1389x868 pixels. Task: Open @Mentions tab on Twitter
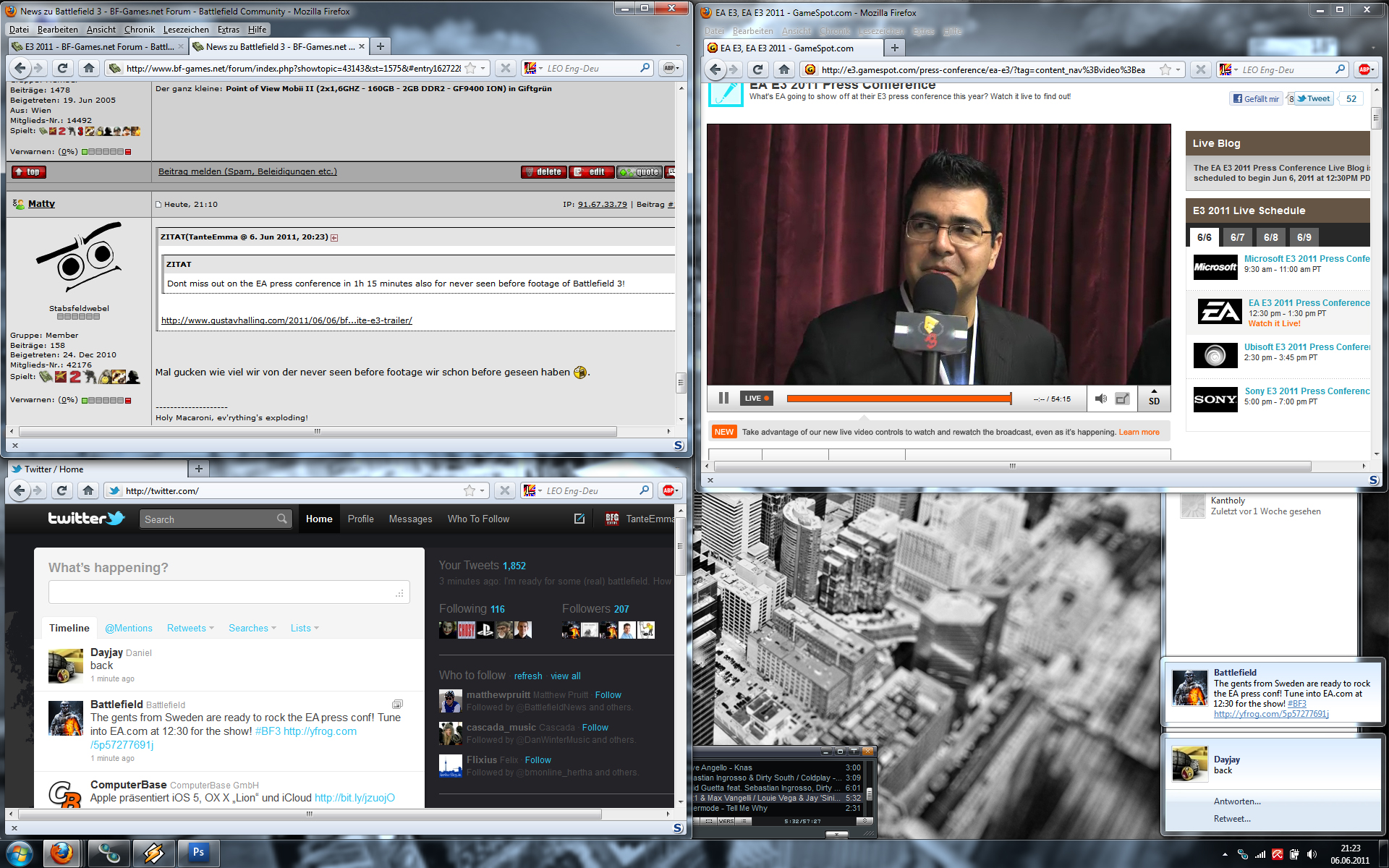tap(129, 628)
